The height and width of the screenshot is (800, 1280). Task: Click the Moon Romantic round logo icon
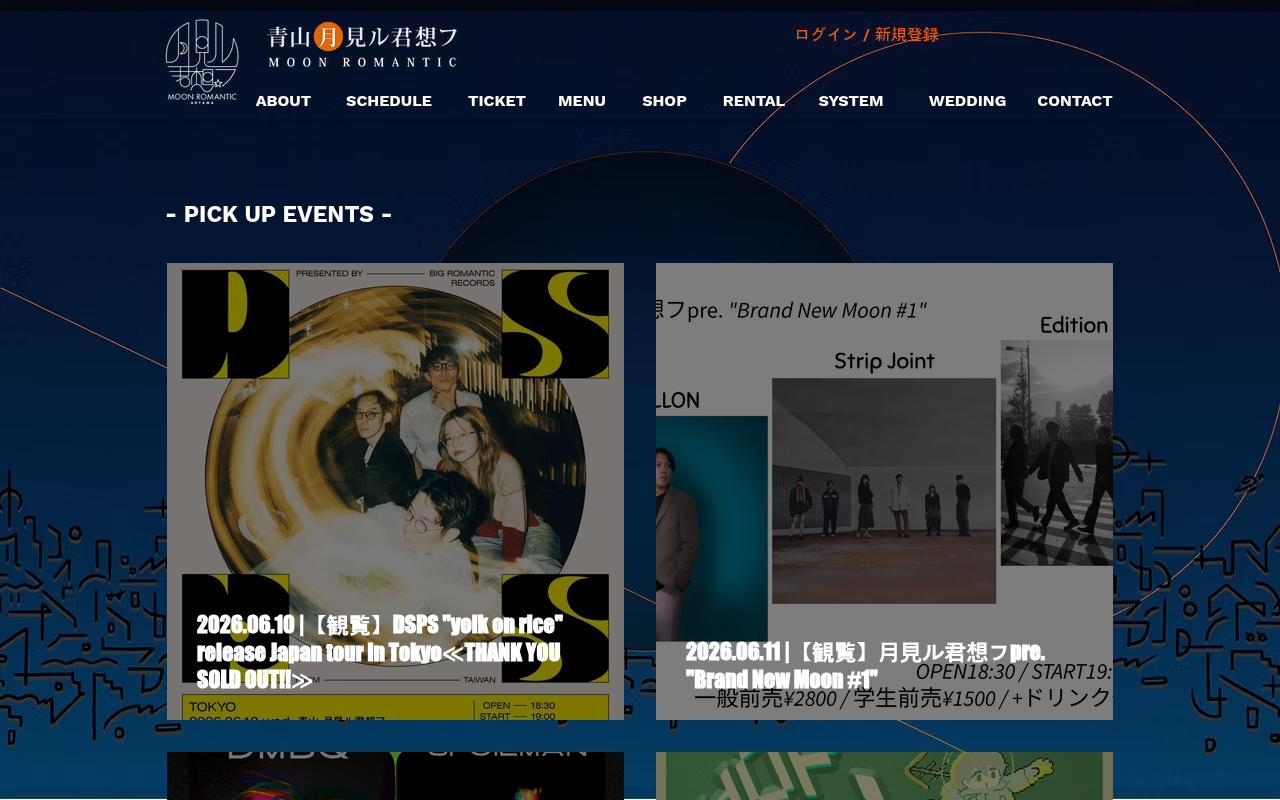(202, 62)
